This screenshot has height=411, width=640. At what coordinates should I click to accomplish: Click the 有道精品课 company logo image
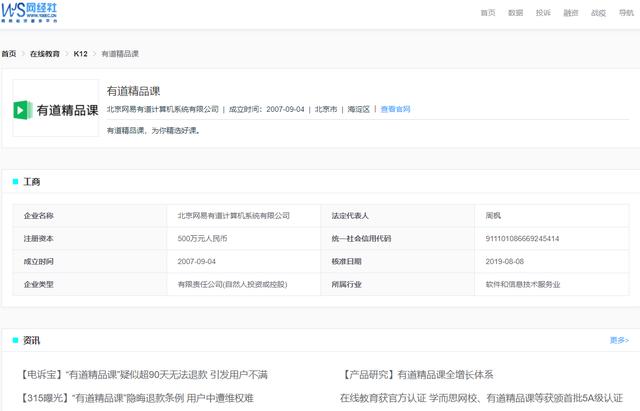tap(55, 108)
